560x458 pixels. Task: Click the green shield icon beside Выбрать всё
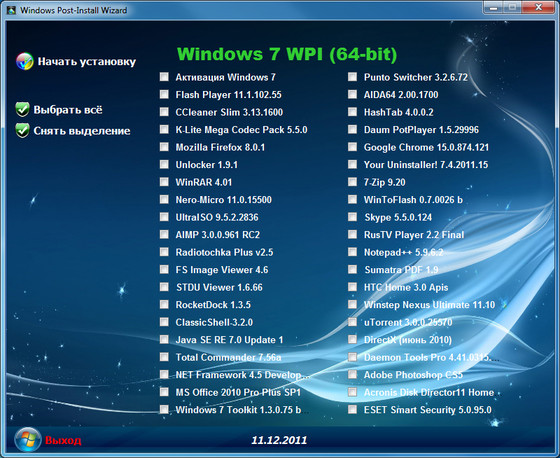22,110
